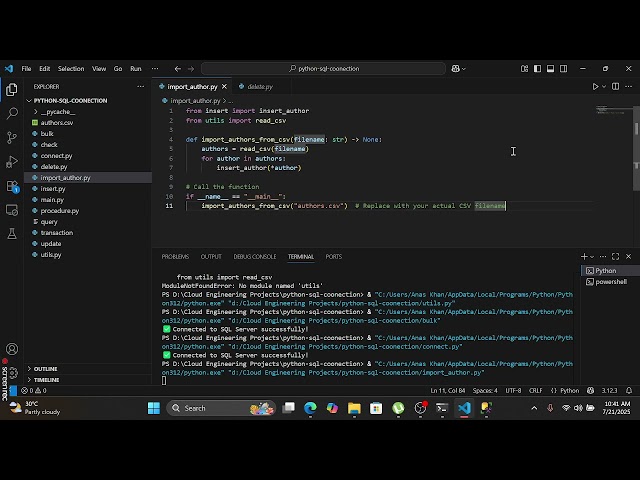Open insert.py in the explorer
Viewport: 640px width, 480px height.
[53, 189]
